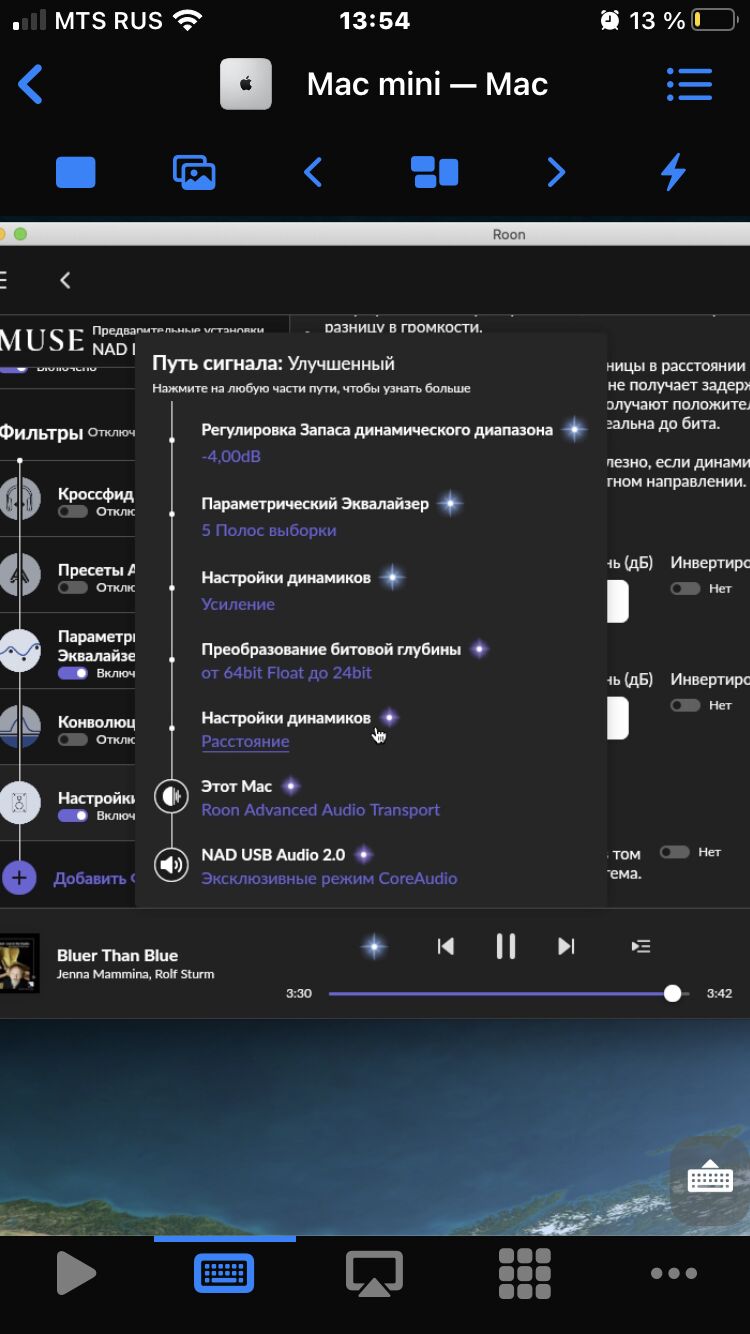Select the keyboard tab in bottom bar

coord(224,1274)
